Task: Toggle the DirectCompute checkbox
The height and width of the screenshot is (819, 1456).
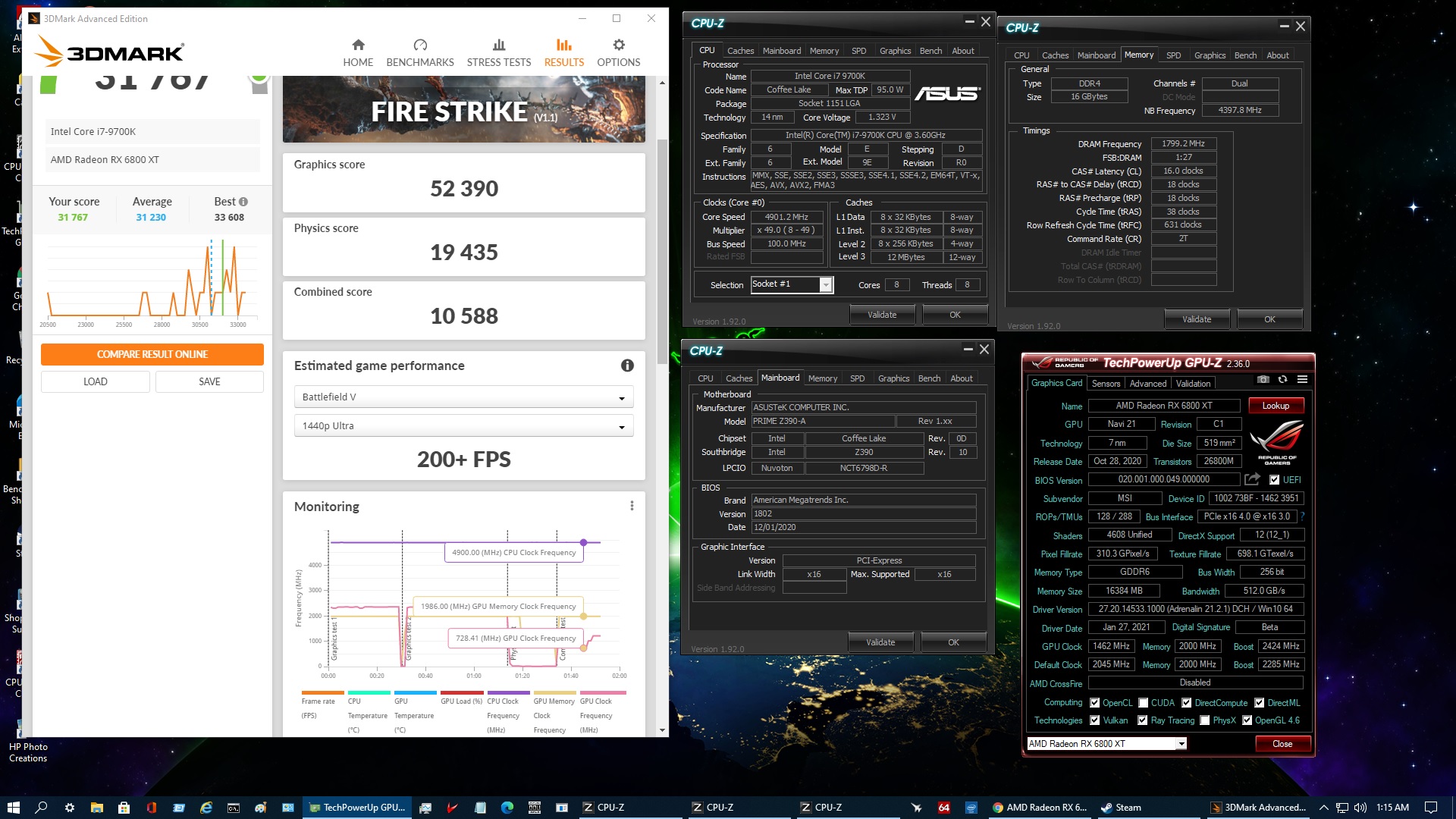Action: [x=1187, y=703]
